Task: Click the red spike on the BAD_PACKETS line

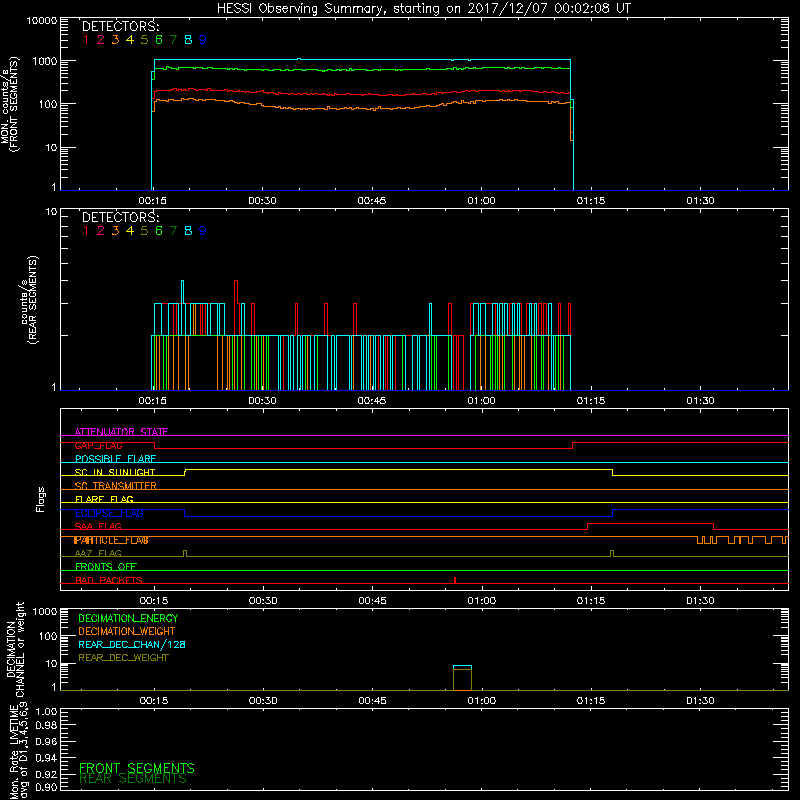Action: (455, 580)
